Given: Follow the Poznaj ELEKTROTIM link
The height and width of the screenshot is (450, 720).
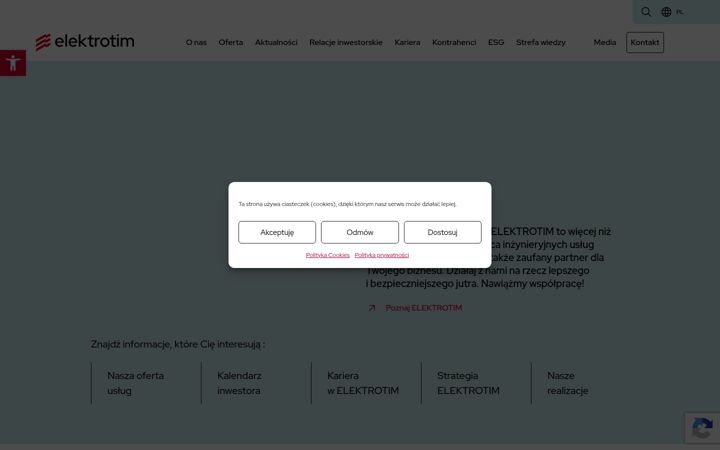Looking at the screenshot, I should (423, 308).
